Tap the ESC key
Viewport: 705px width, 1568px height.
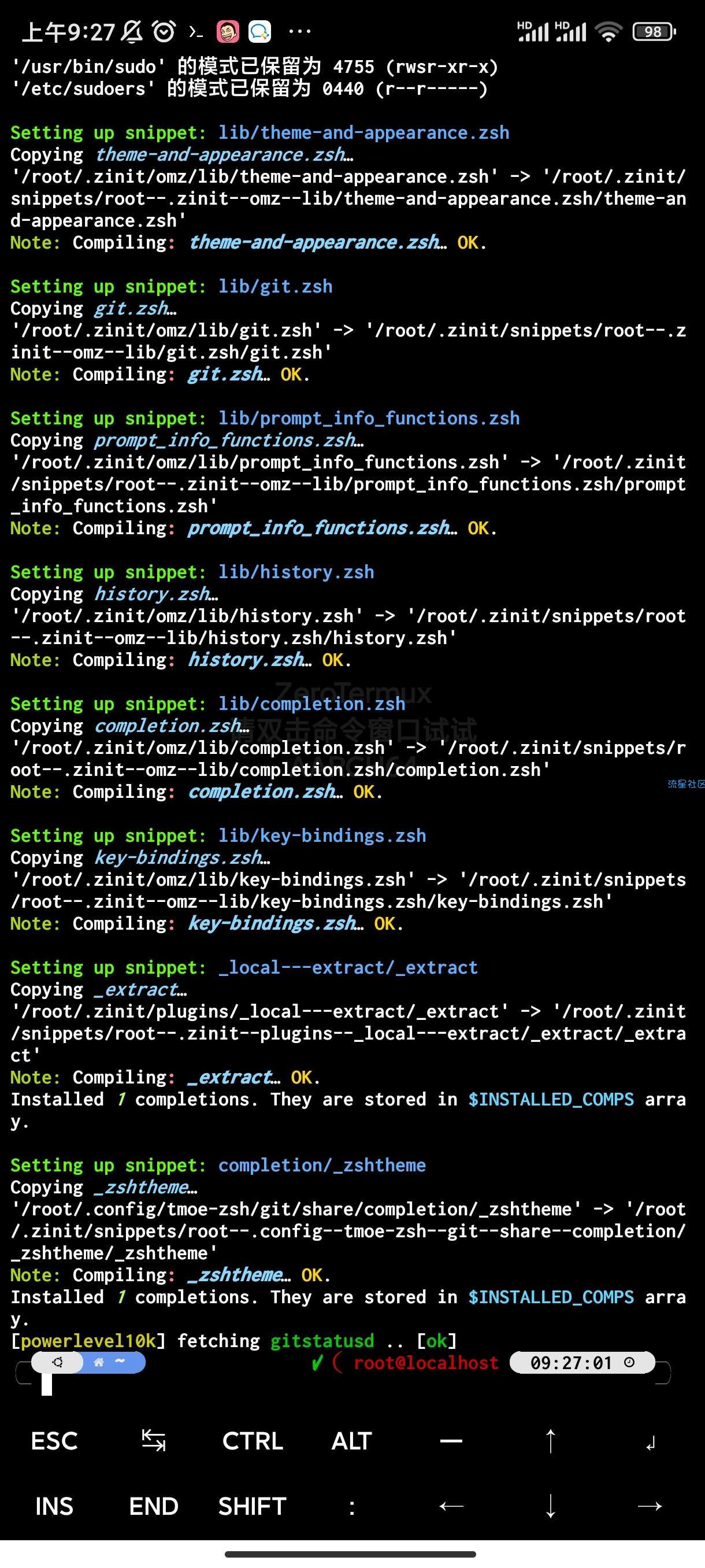(x=54, y=1441)
